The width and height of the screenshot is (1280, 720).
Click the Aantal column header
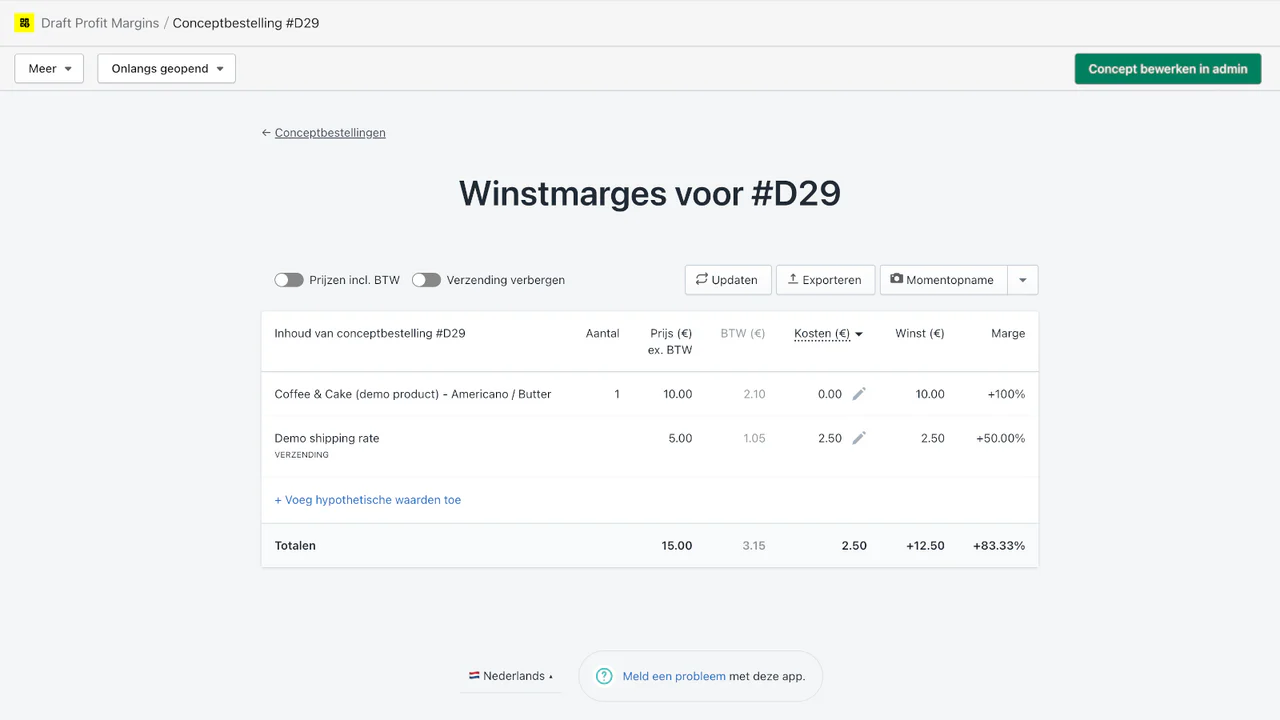[x=603, y=333]
